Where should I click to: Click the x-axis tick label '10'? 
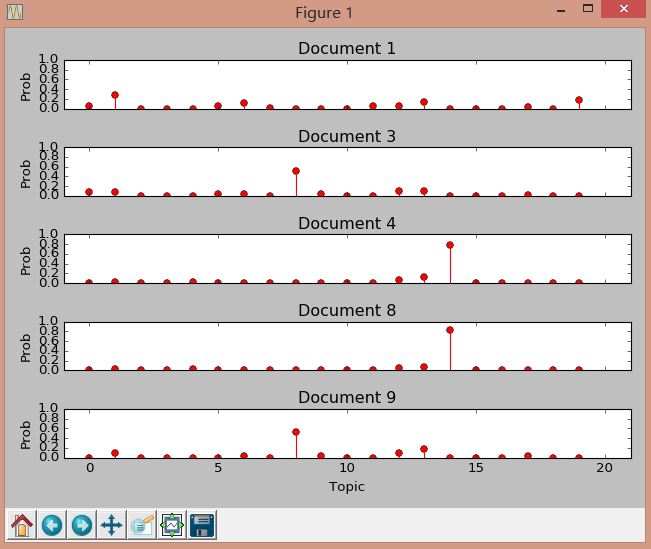tap(347, 468)
